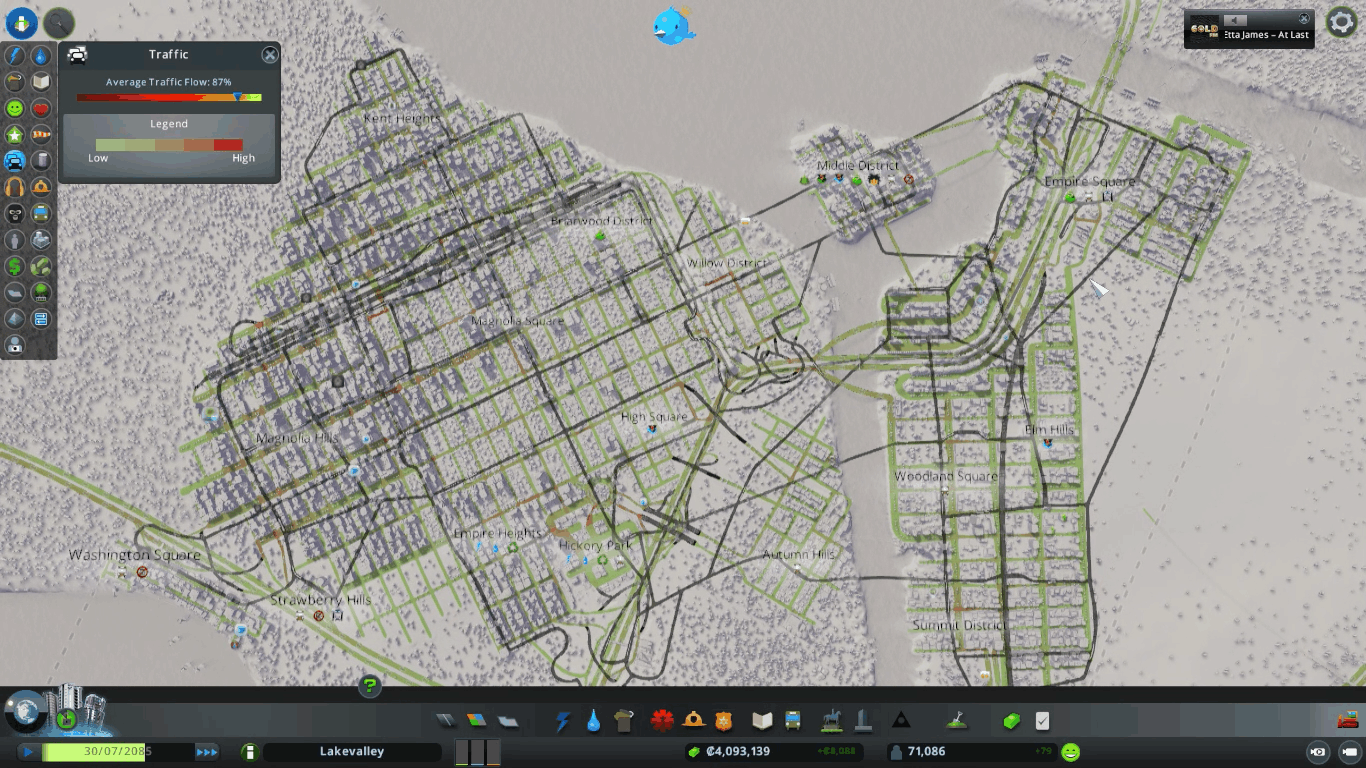The height and width of the screenshot is (768, 1366).
Task: Close the radio panel
Action: (x=1304, y=18)
